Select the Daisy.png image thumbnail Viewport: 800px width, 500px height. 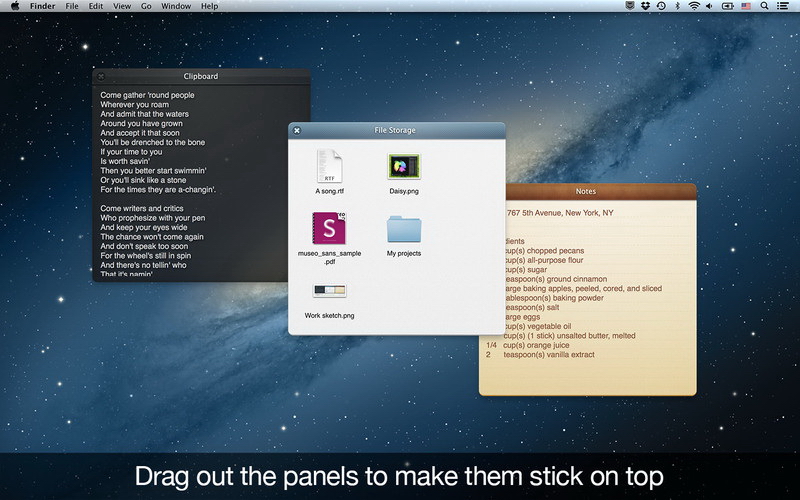pos(404,166)
